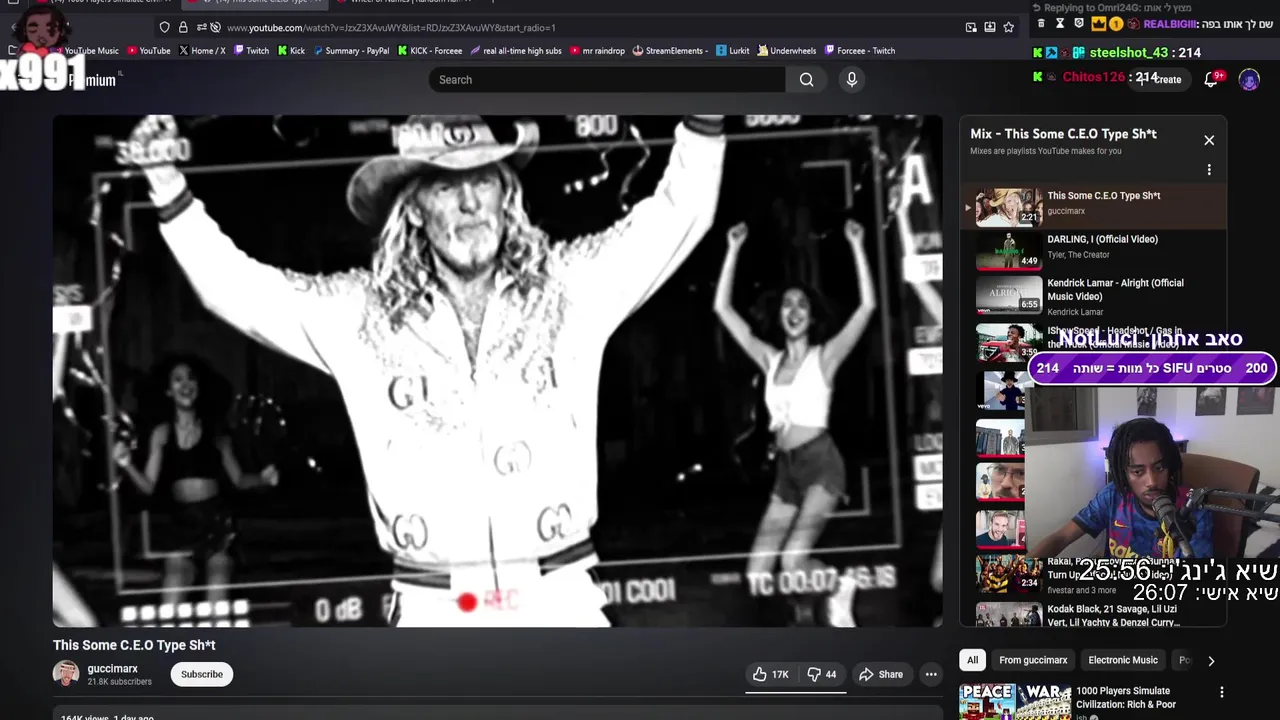Click the shield tracking protection icon

tap(165, 28)
